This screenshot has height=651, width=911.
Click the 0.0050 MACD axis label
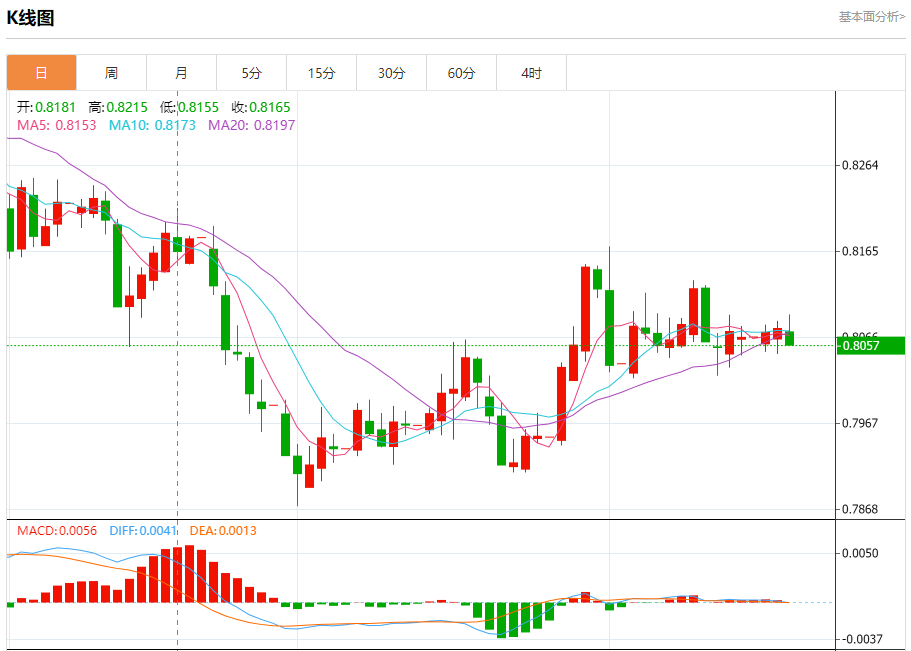860,553
